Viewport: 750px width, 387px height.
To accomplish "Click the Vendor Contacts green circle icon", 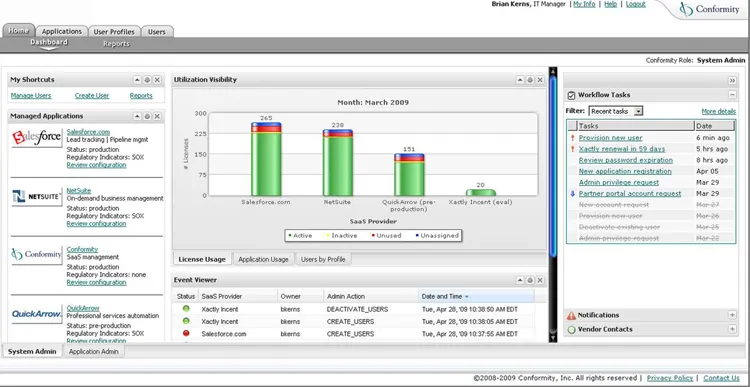I will [x=571, y=330].
